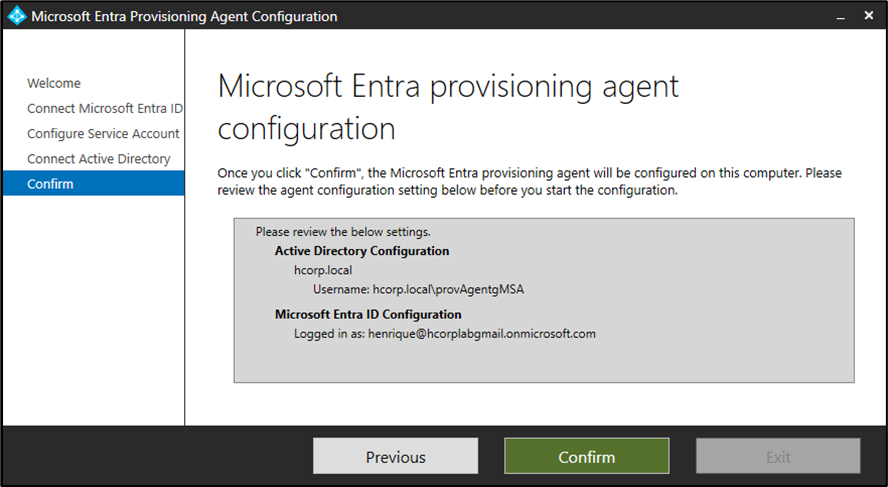Select the Microsoft Entra ID Configuration heading
Image resolution: width=888 pixels, height=487 pixels.
[x=368, y=314]
